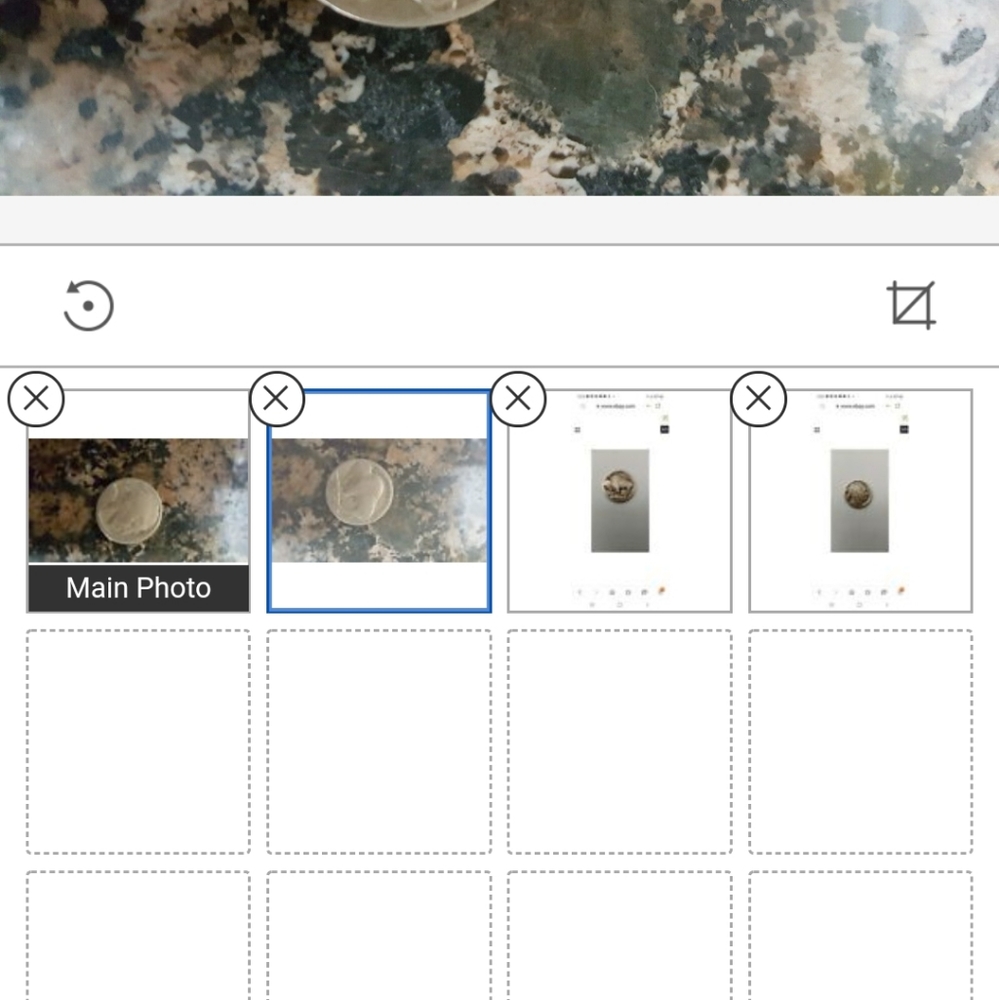Select the blue-bordered coin thumbnail
Viewport: 999px width, 1000px height.
tap(379, 501)
